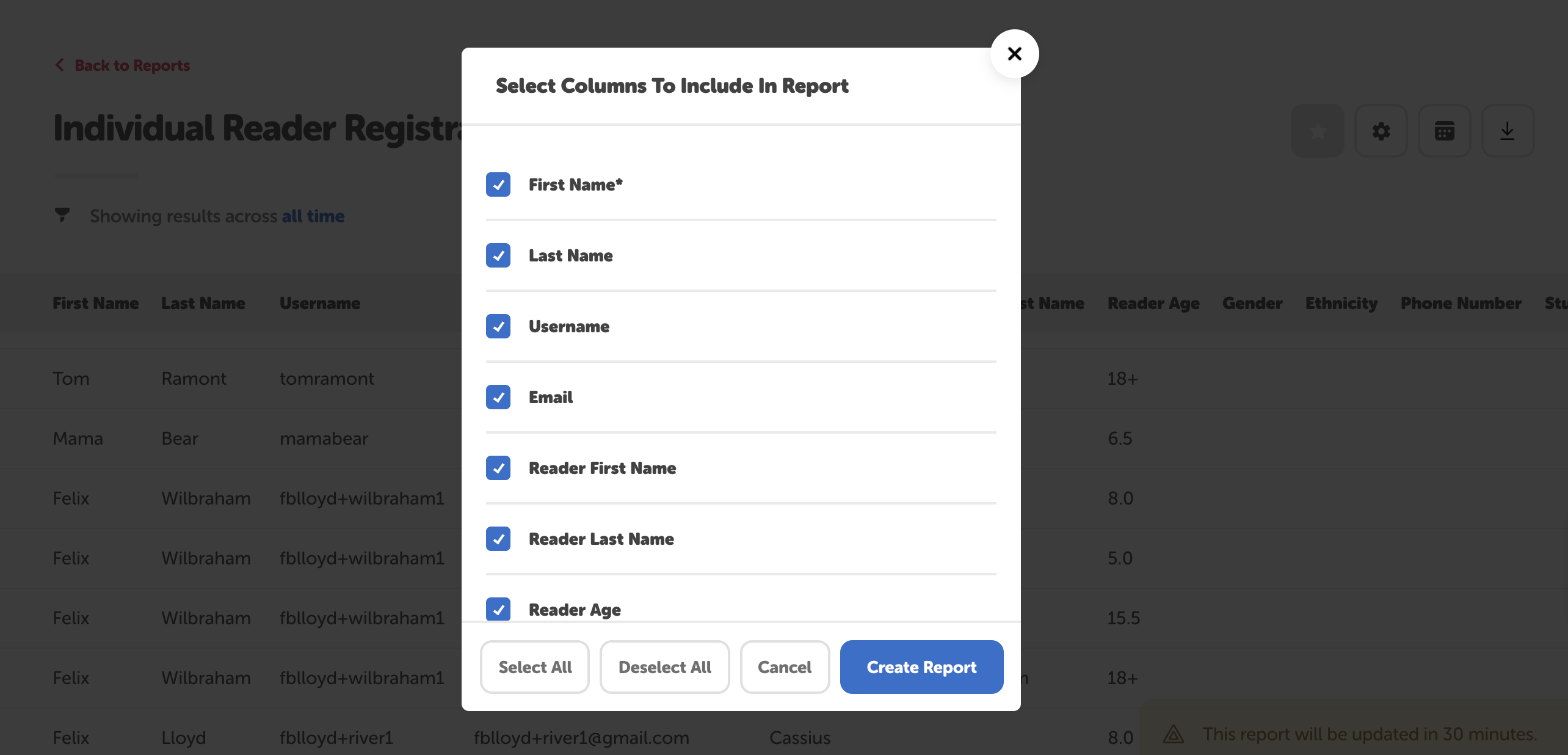Choose Deselect All to clear selections
The width and height of the screenshot is (1568, 755).
[664, 666]
